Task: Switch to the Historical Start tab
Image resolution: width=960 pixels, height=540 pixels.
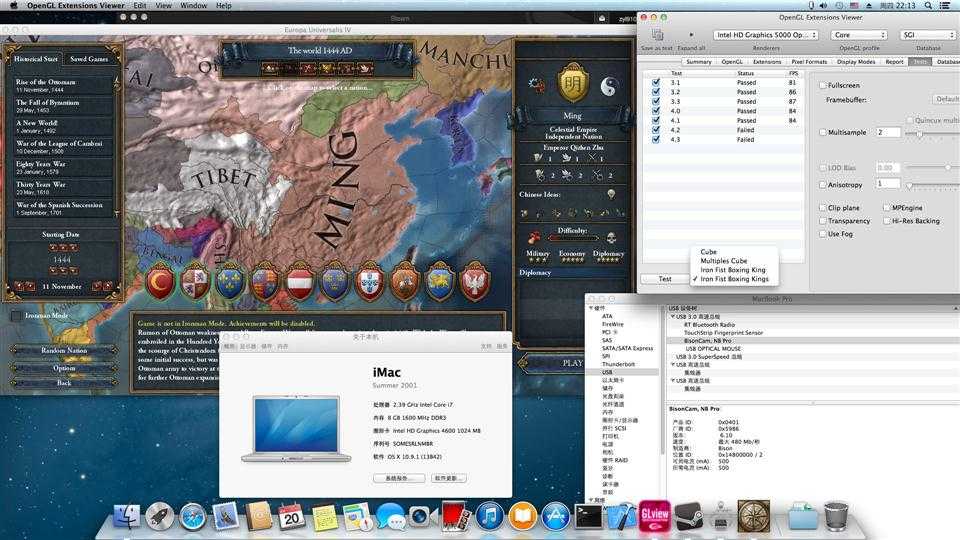Action: coord(36,59)
